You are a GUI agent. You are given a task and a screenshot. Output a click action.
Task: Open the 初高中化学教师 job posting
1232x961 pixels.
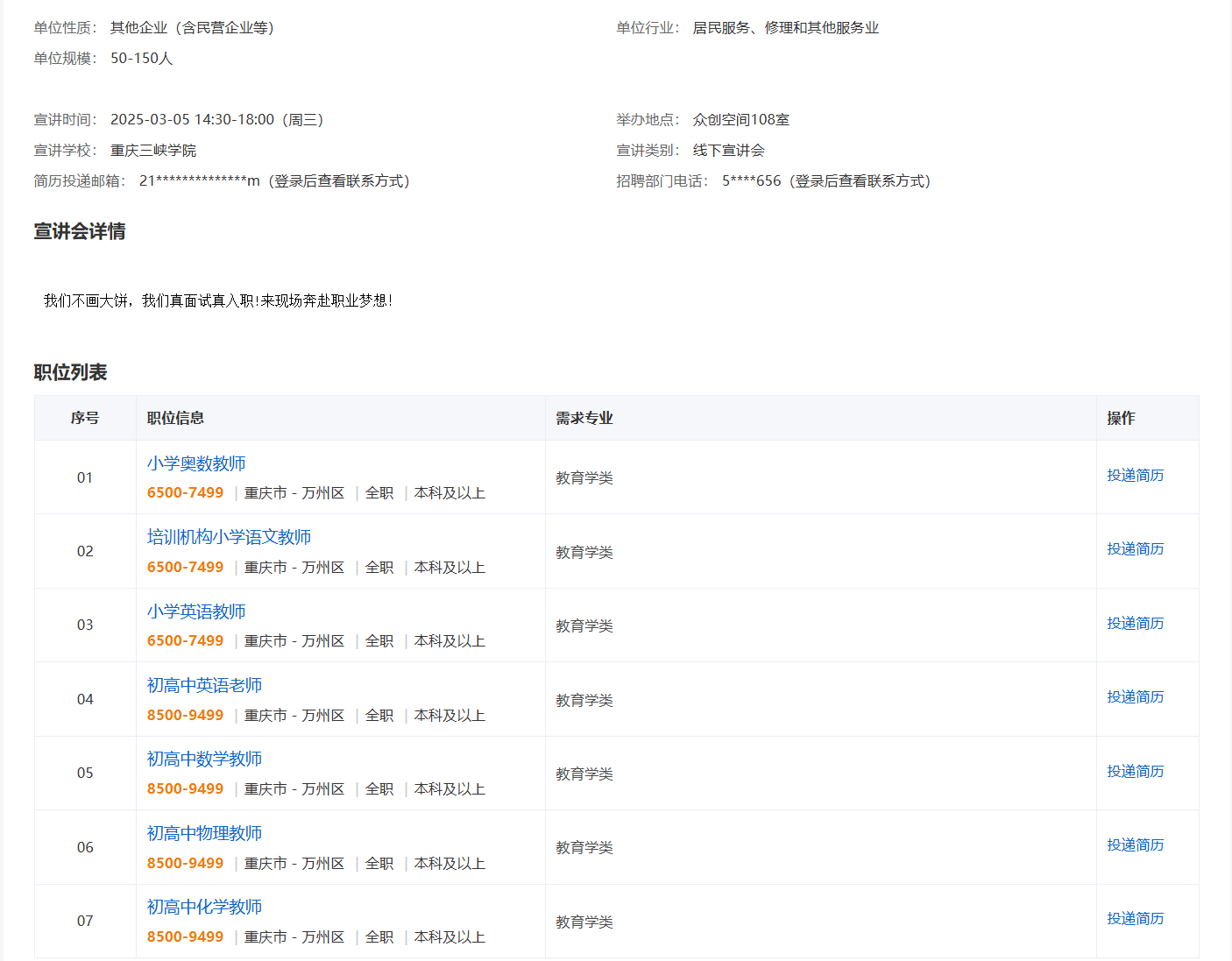pos(204,907)
